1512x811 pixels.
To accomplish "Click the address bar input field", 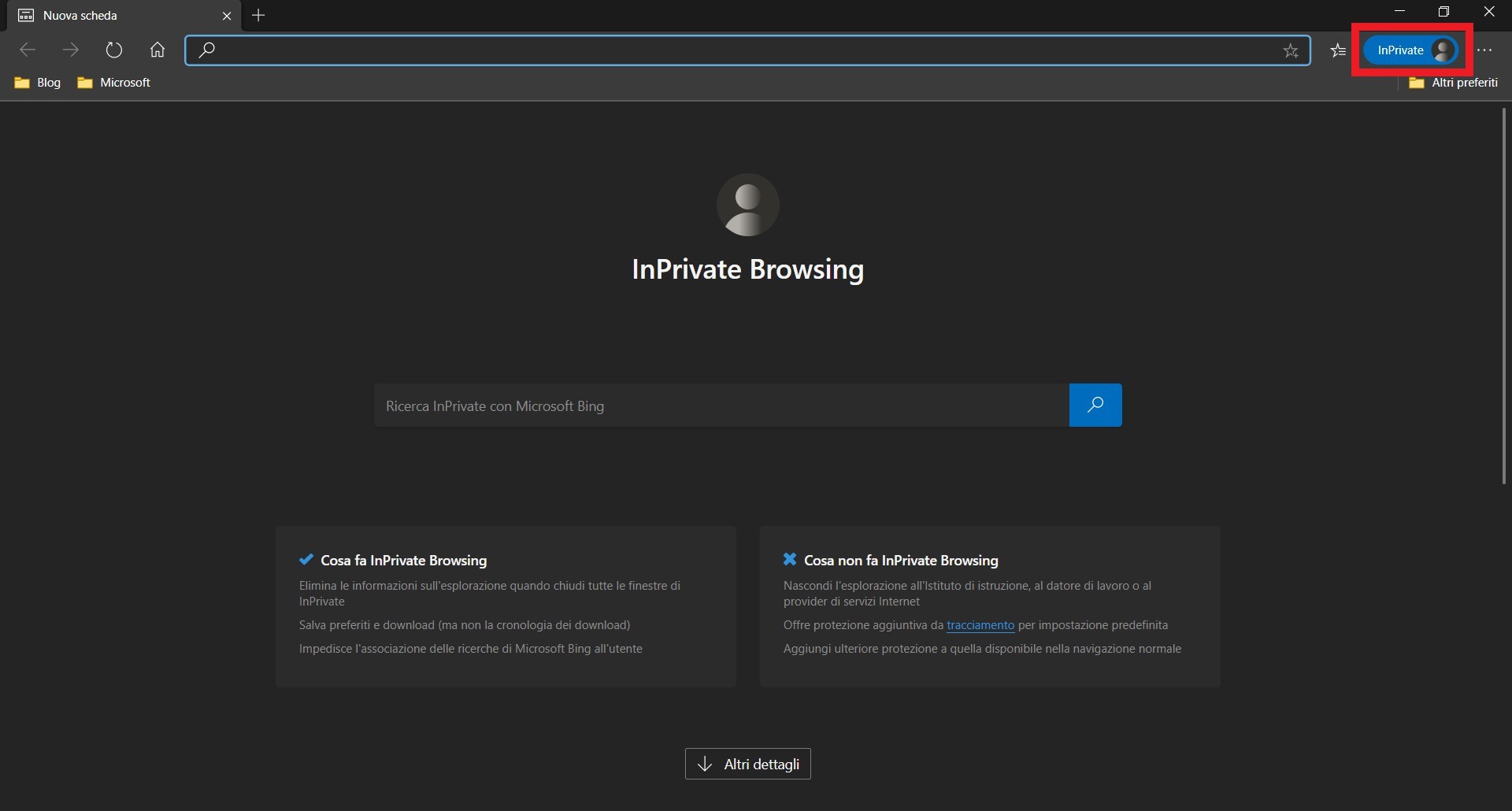I will tap(747, 50).
